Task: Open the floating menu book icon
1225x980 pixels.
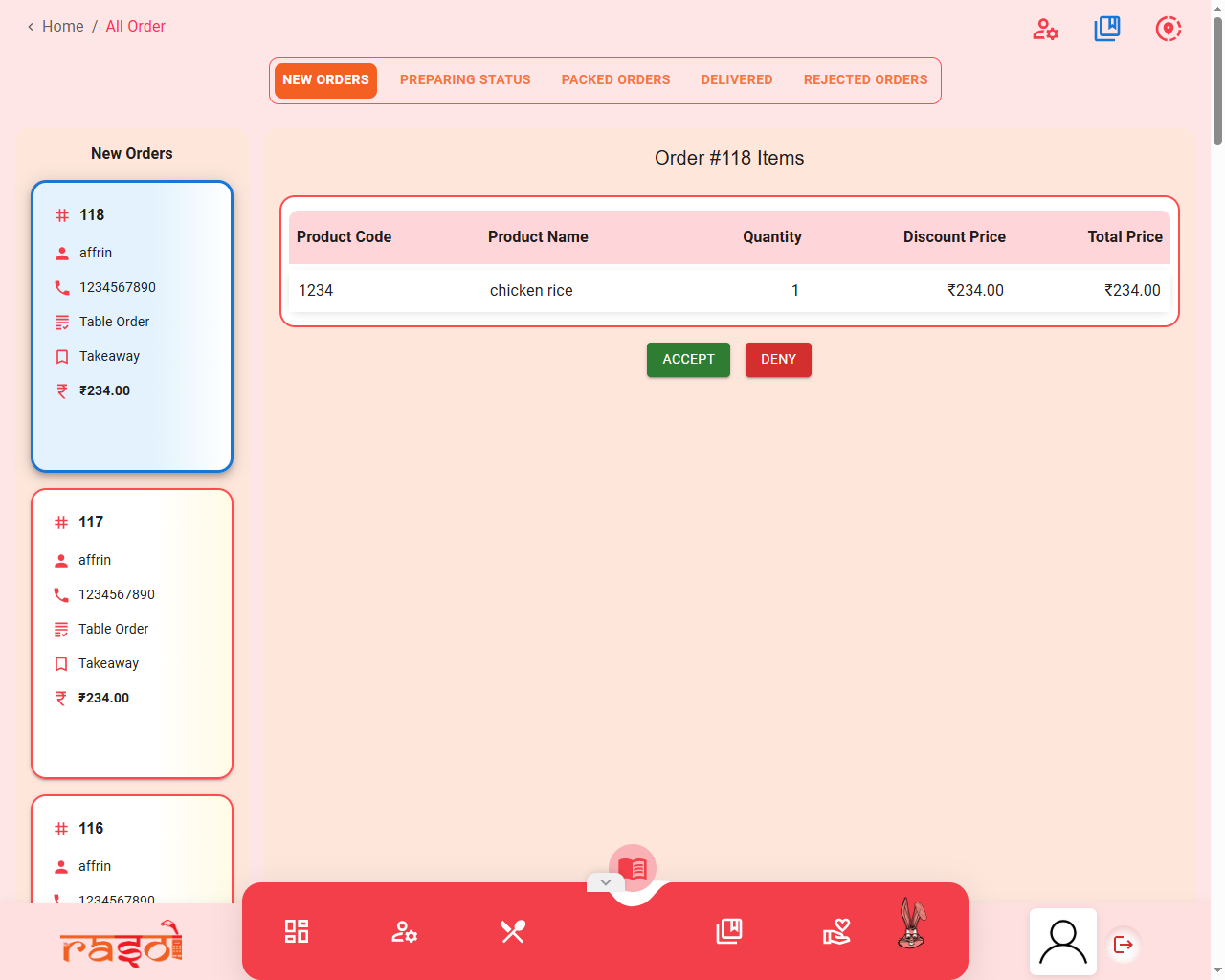Action: [633, 868]
